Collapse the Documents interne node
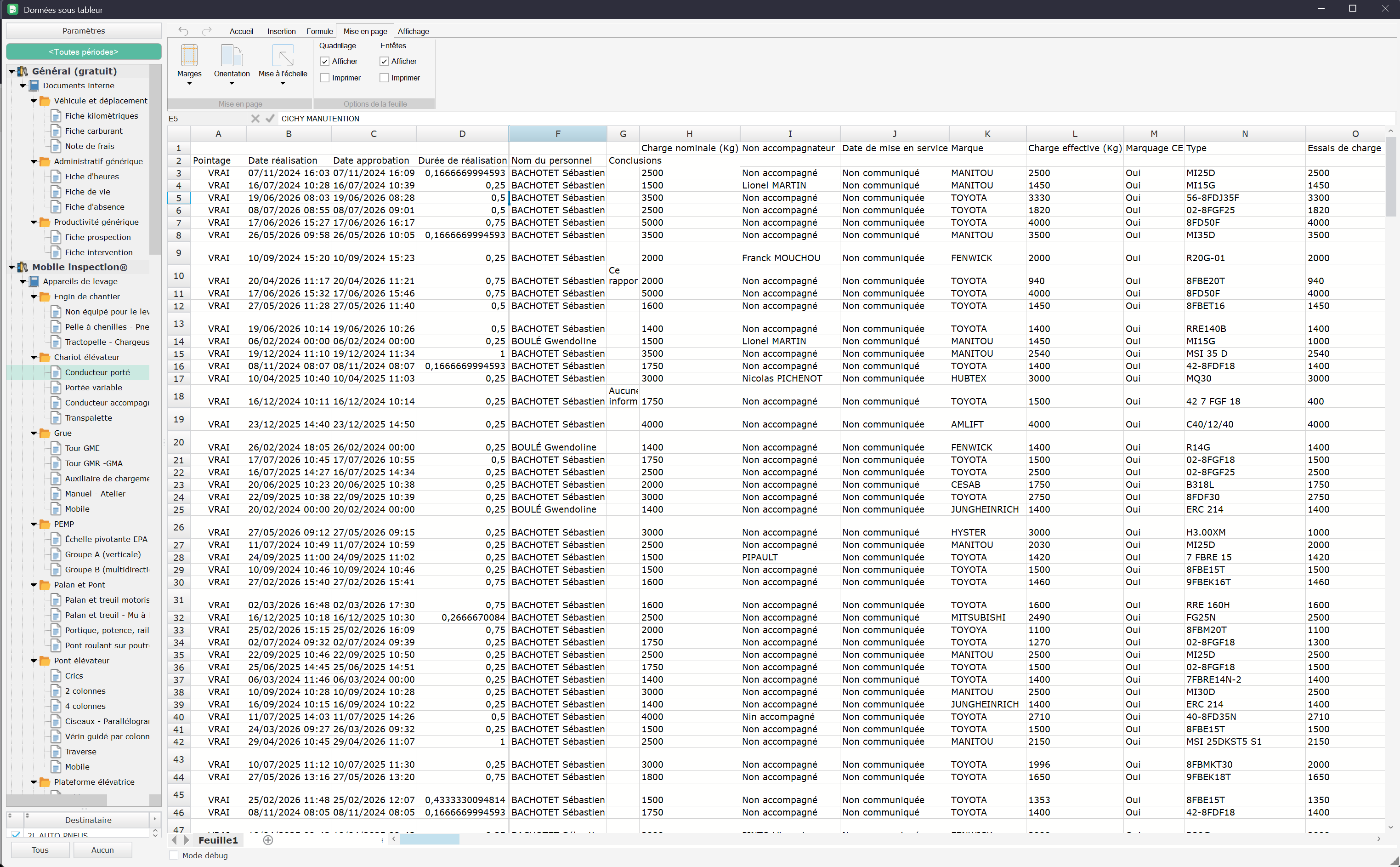 click(23, 86)
